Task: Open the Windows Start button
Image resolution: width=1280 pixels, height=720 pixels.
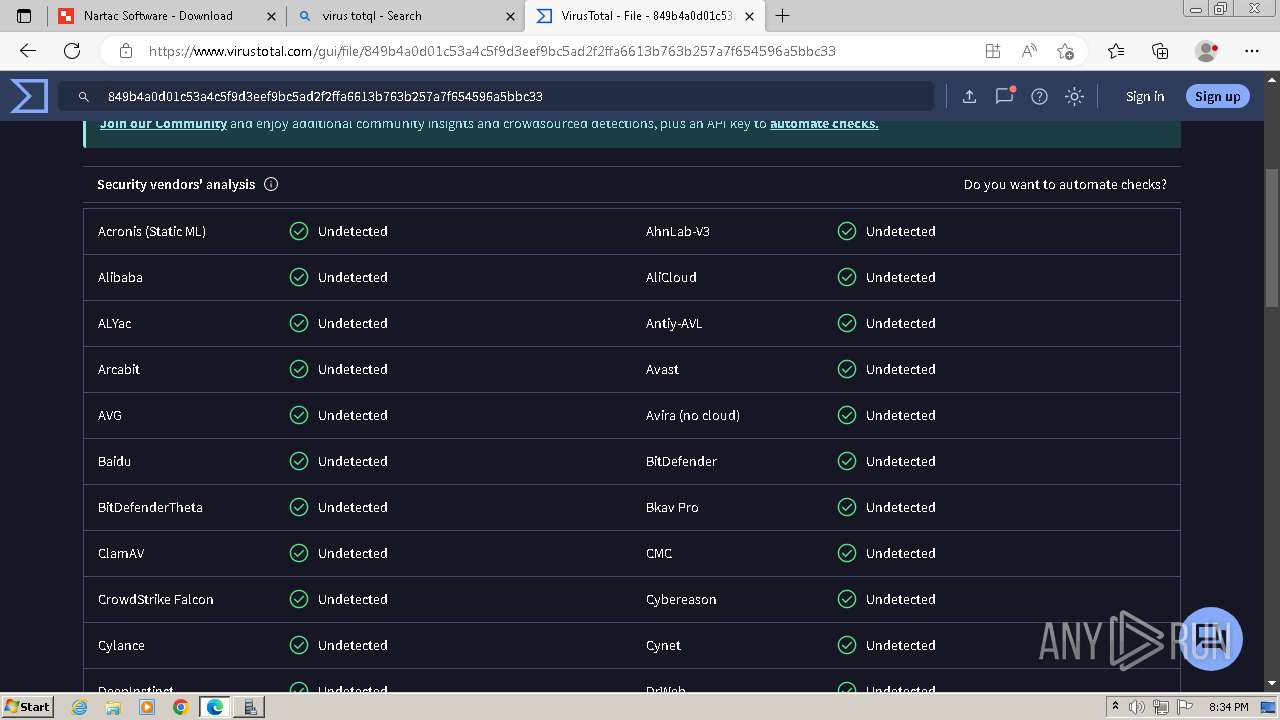Action: [x=27, y=706]
